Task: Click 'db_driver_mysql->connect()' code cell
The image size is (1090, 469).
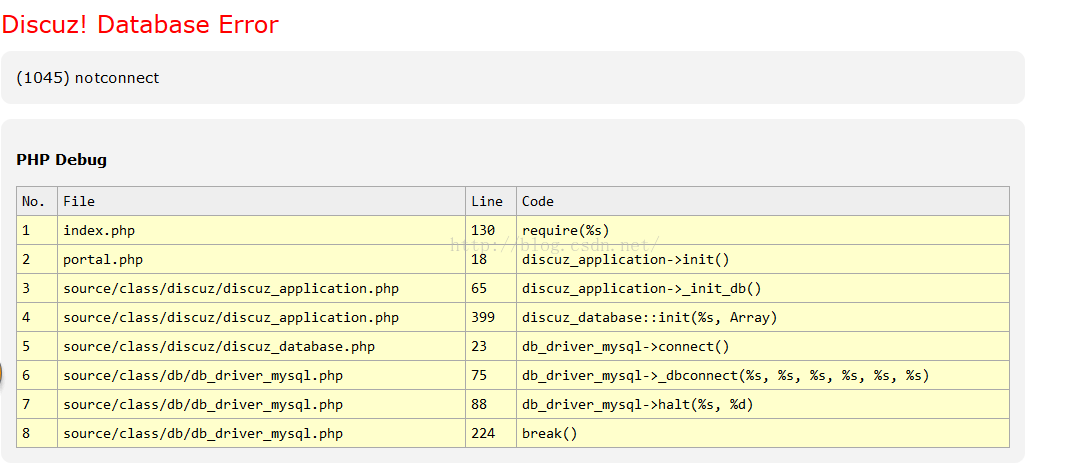Action: (x=763, y=347)
